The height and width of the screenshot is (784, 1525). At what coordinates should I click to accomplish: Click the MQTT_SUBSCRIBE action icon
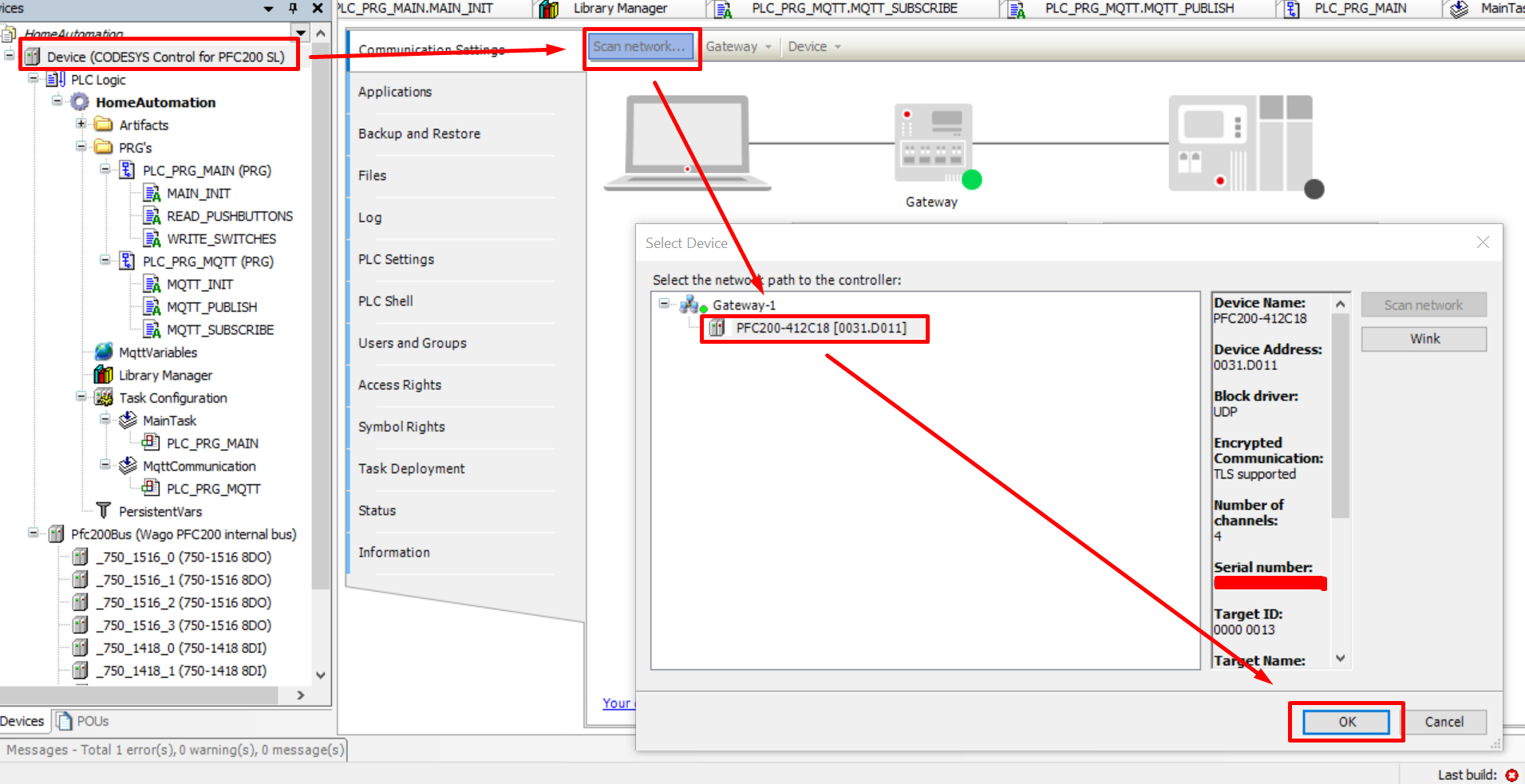point(152,329)
